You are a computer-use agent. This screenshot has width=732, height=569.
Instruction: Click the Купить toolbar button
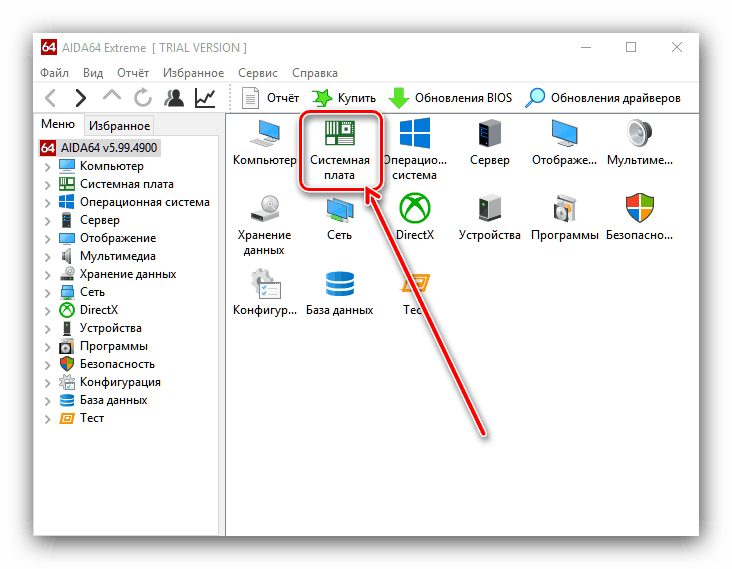[x=344, y=98]
